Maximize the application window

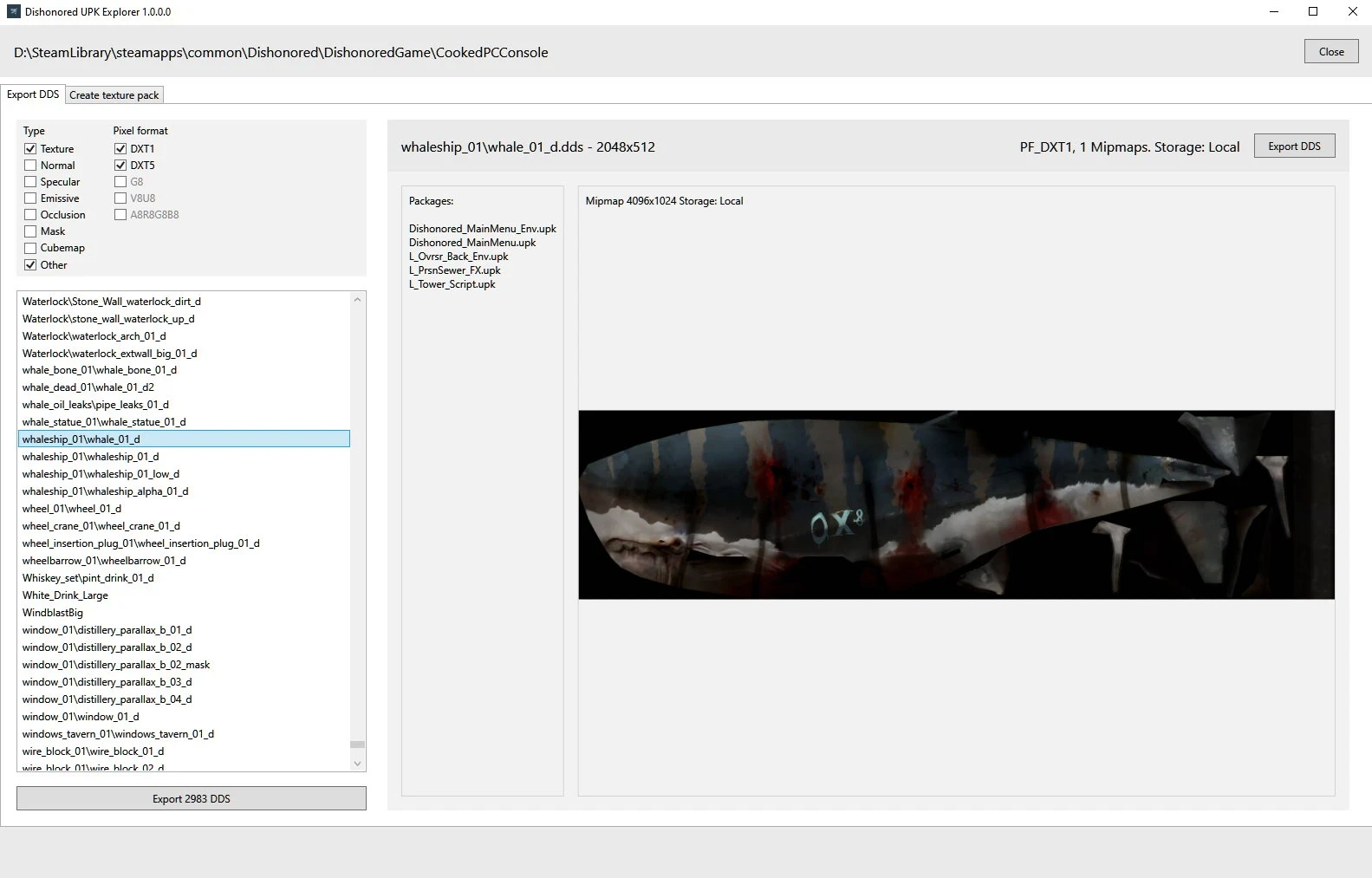pos(1312,12)
